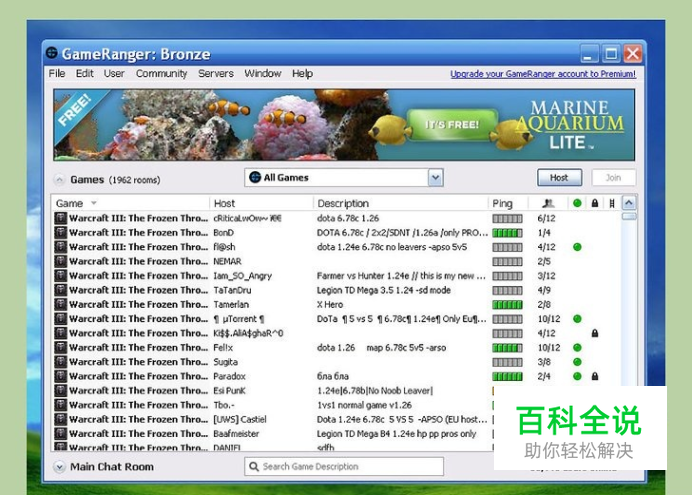Select the game hosted by cRiticaLwOw
This screenshot has height=495, width=692.
pyautogui.click(x=337, y=218)
